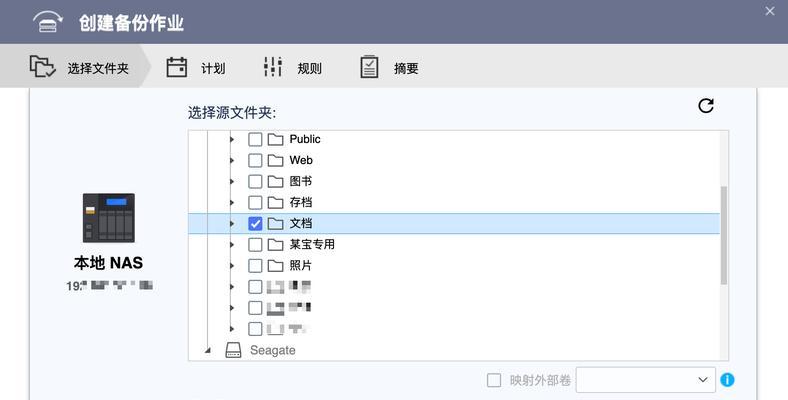Click the 照片 folder icon

click(x=275, y=266)
